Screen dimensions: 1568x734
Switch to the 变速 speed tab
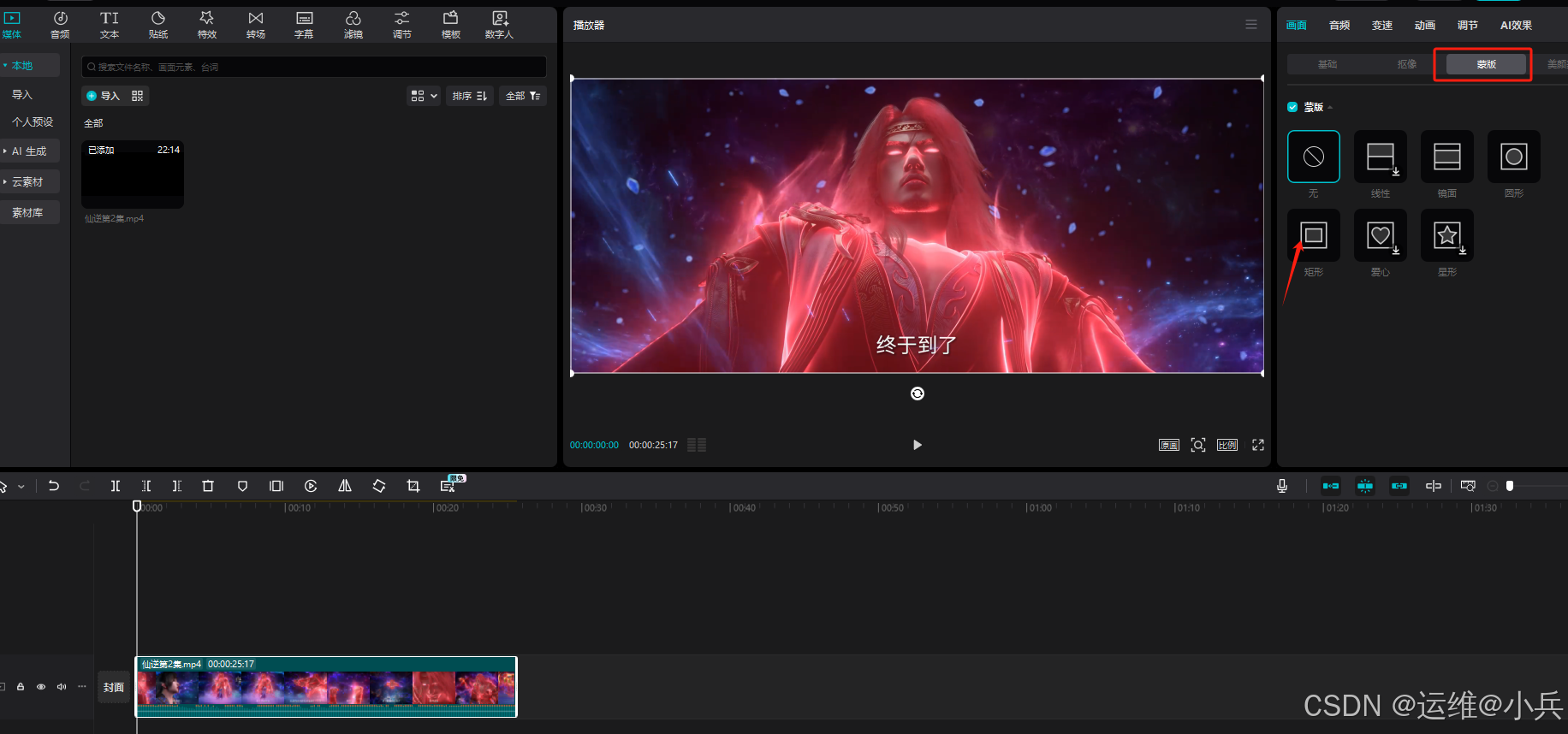1382,26
